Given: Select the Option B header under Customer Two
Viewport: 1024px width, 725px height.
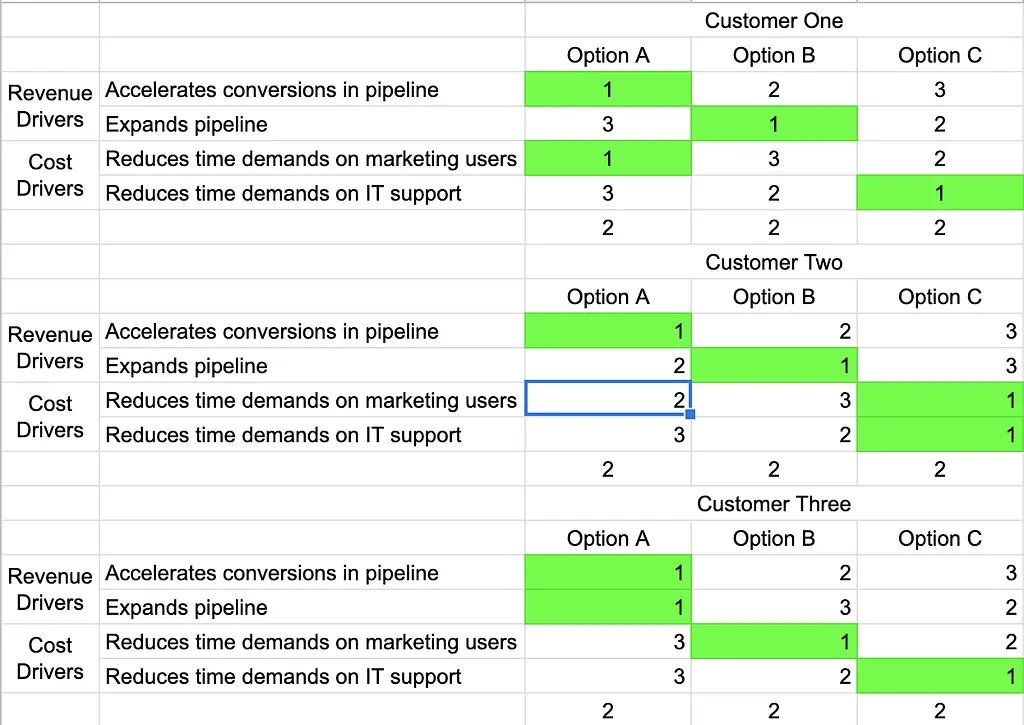Looking at the screenshot, I should 774,297.
